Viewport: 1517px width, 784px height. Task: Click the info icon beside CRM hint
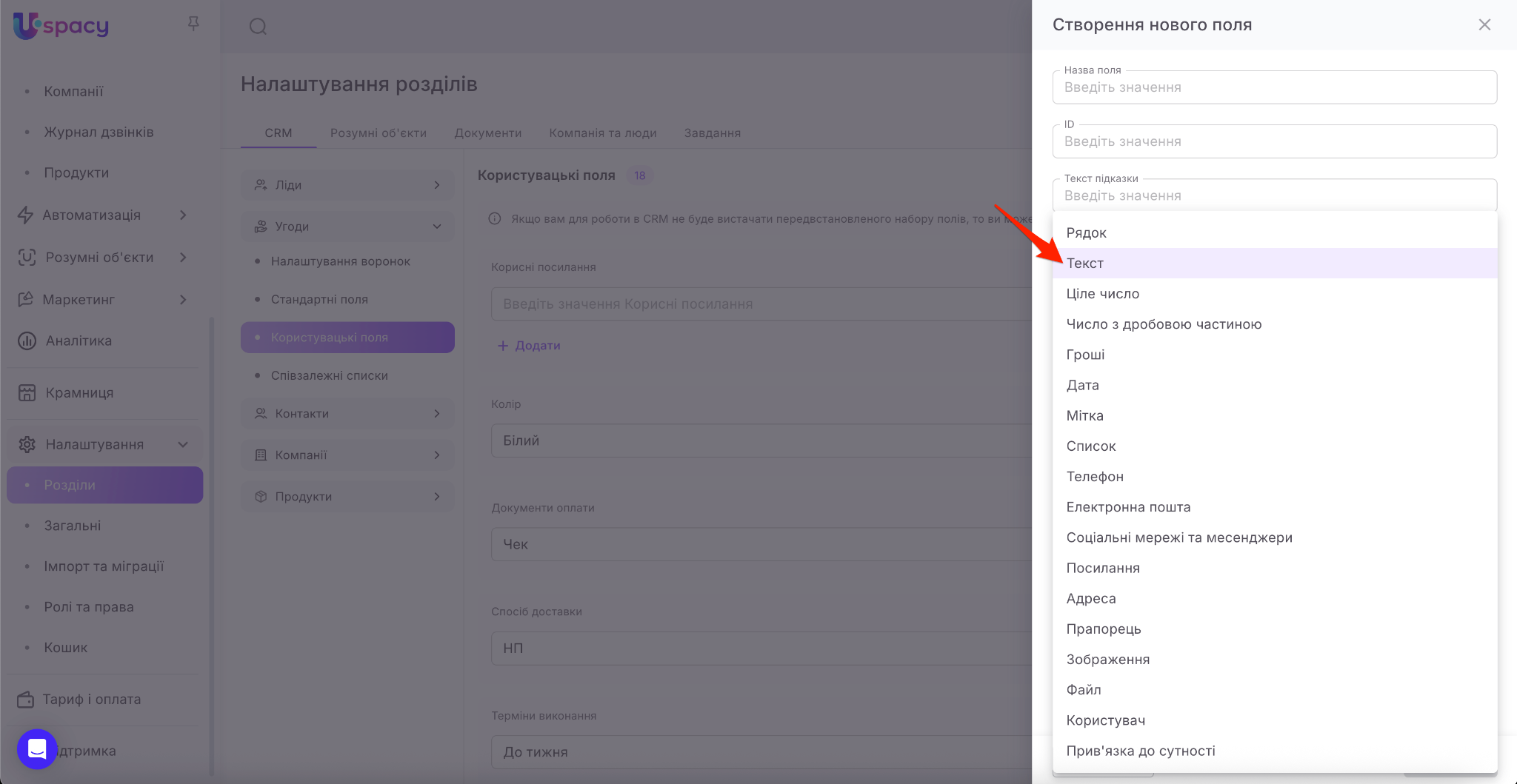[495, 218]
